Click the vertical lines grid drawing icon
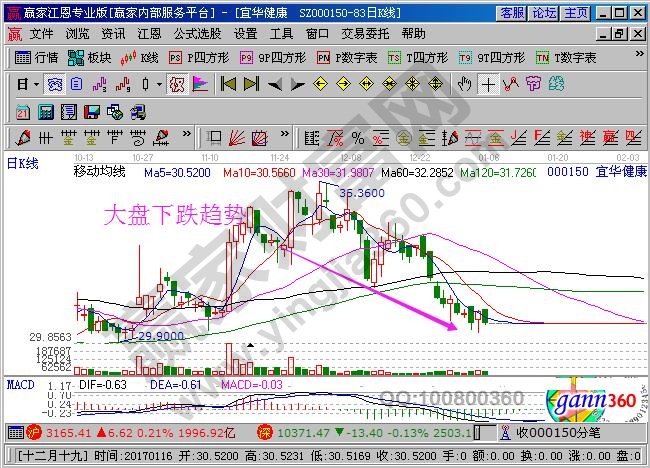 coord(46,138)
